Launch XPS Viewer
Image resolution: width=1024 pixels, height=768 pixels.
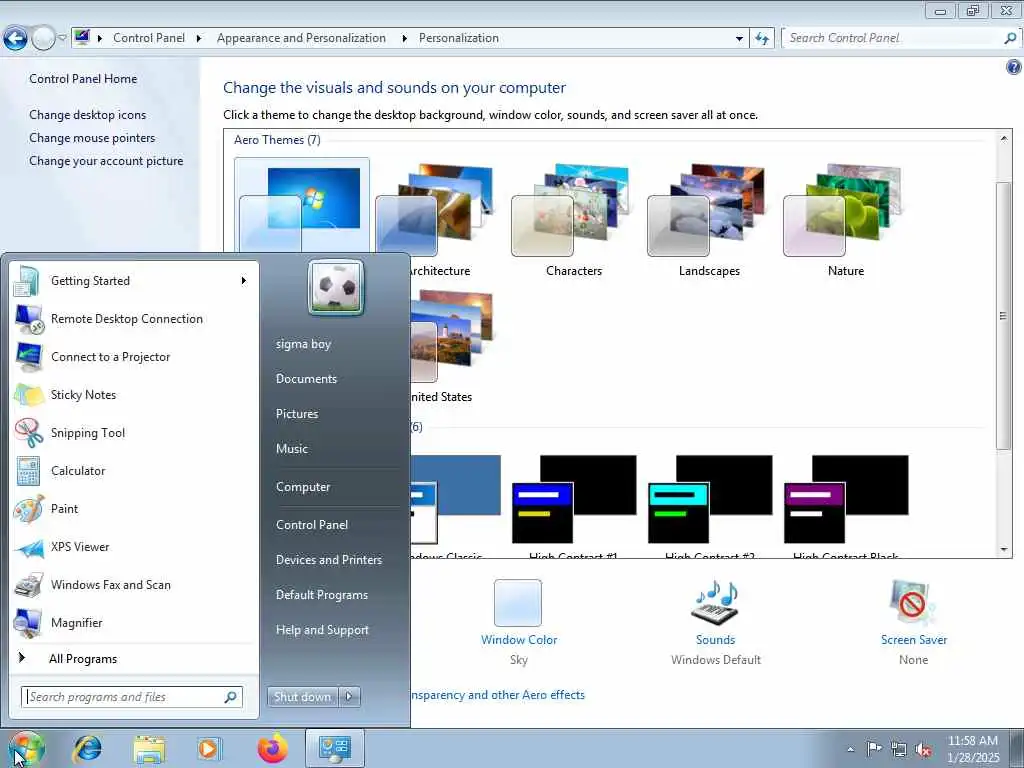tap(134, 547)
